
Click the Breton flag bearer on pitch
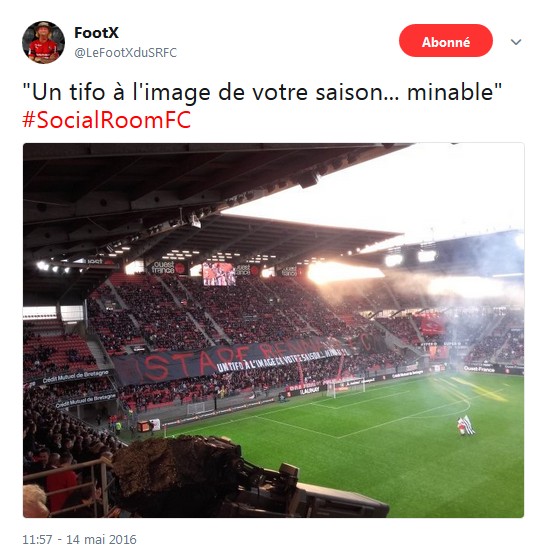pos(466,425)
